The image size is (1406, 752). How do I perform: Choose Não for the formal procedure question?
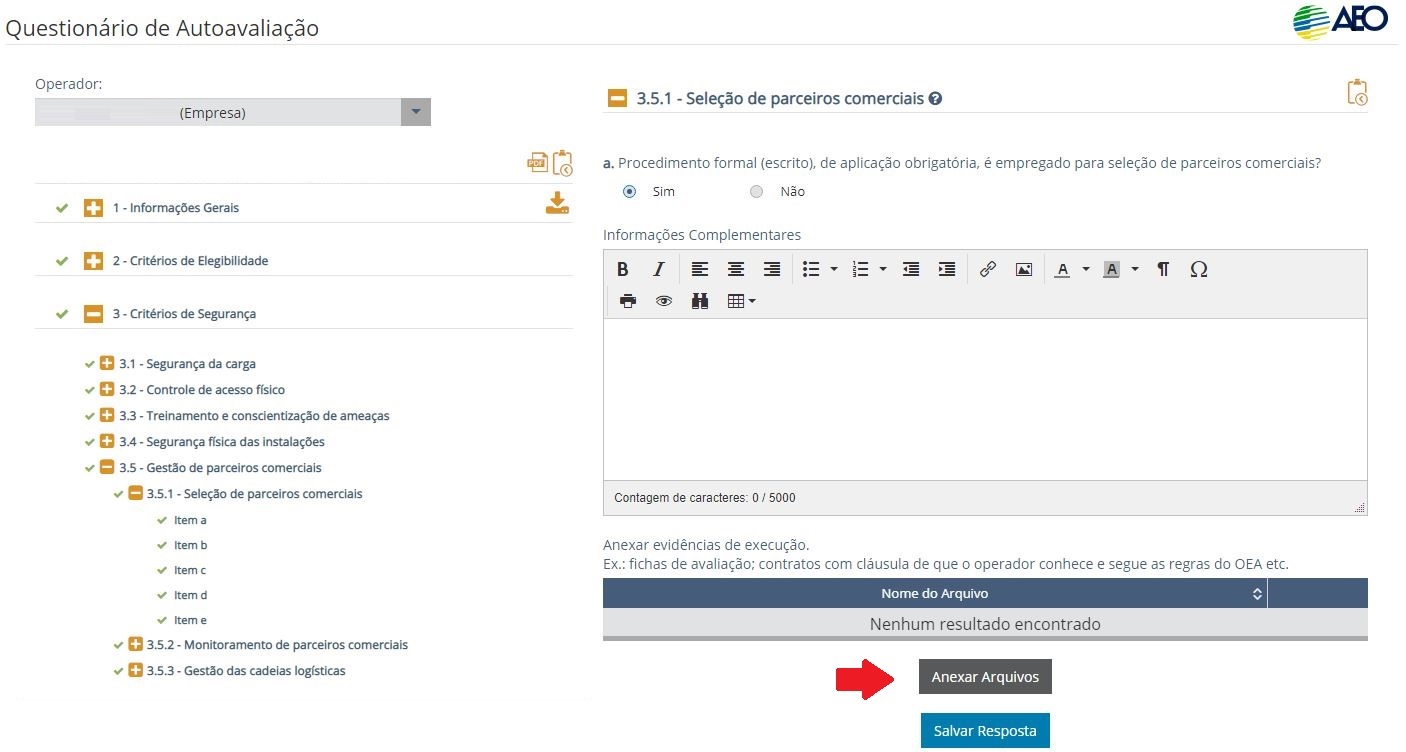756,191
